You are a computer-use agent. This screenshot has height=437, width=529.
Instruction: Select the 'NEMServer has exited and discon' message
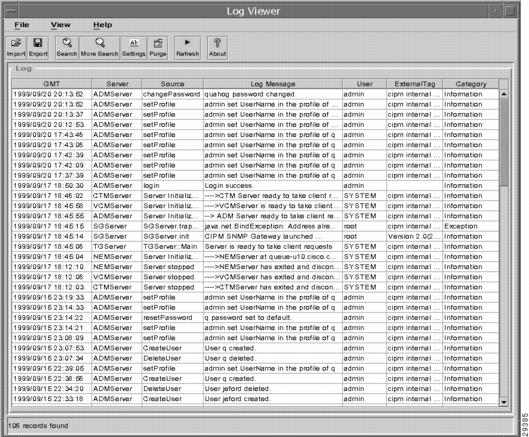point(273,267)
